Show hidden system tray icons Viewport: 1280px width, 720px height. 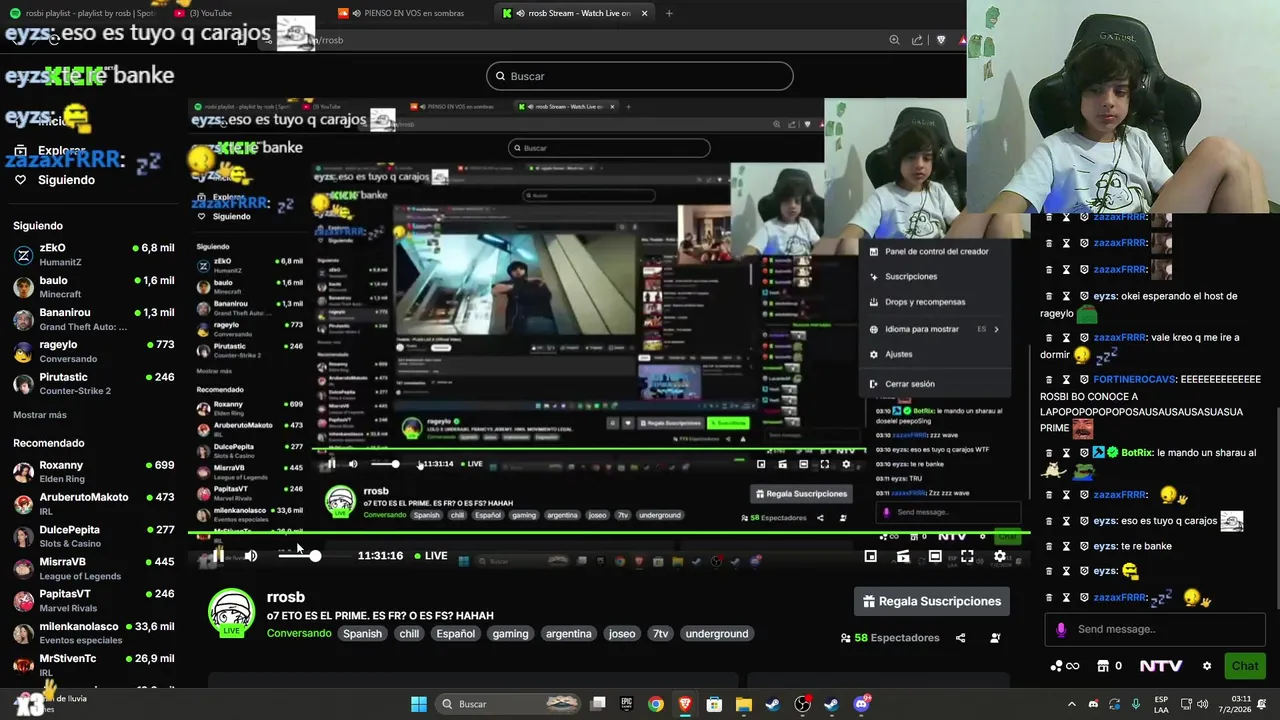pyautogui.click(x=1071, y=704)
